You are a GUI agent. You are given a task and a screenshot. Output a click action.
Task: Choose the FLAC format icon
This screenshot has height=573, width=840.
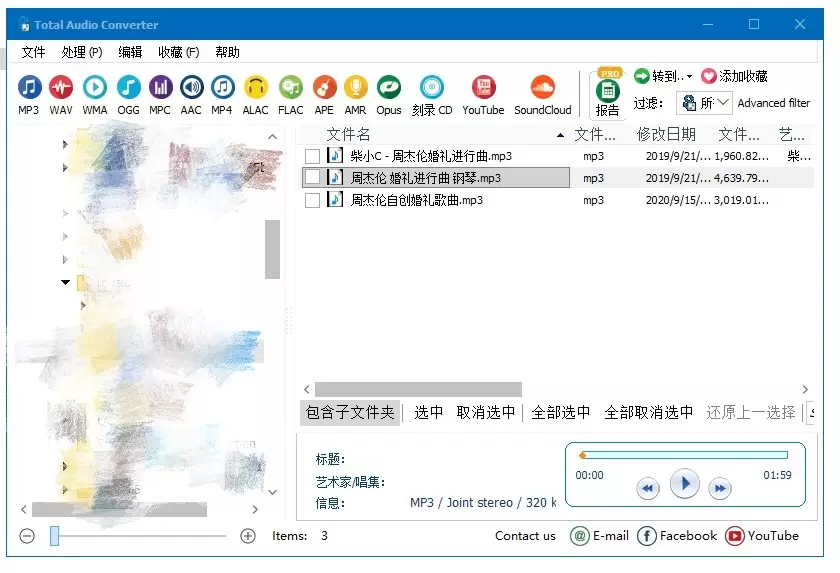coord(291,87)
